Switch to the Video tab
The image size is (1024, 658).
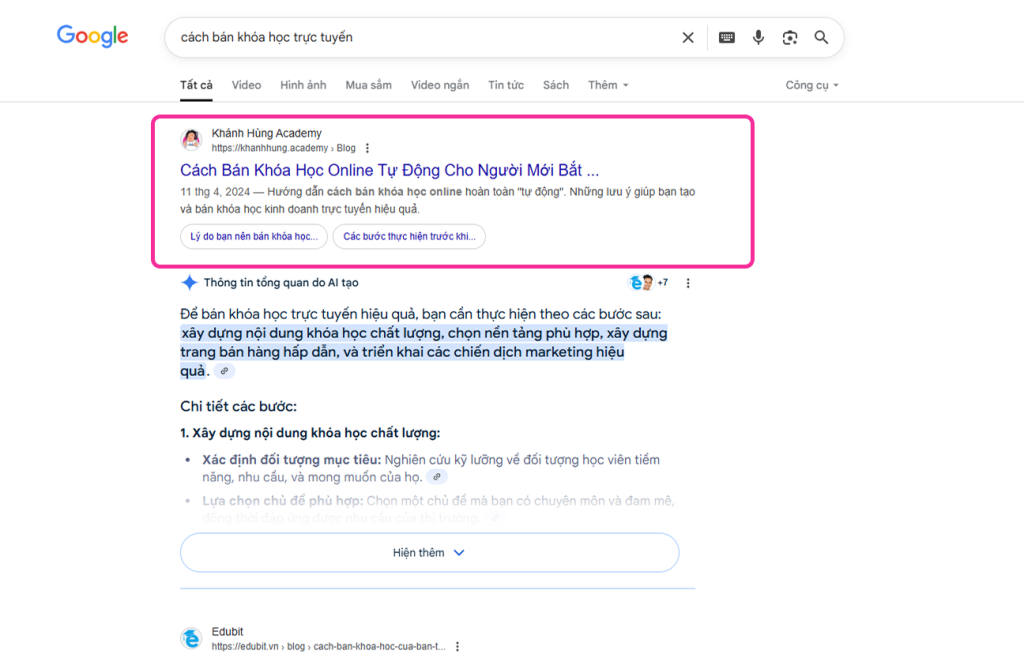pyautogui.click(x=246, y=85)
